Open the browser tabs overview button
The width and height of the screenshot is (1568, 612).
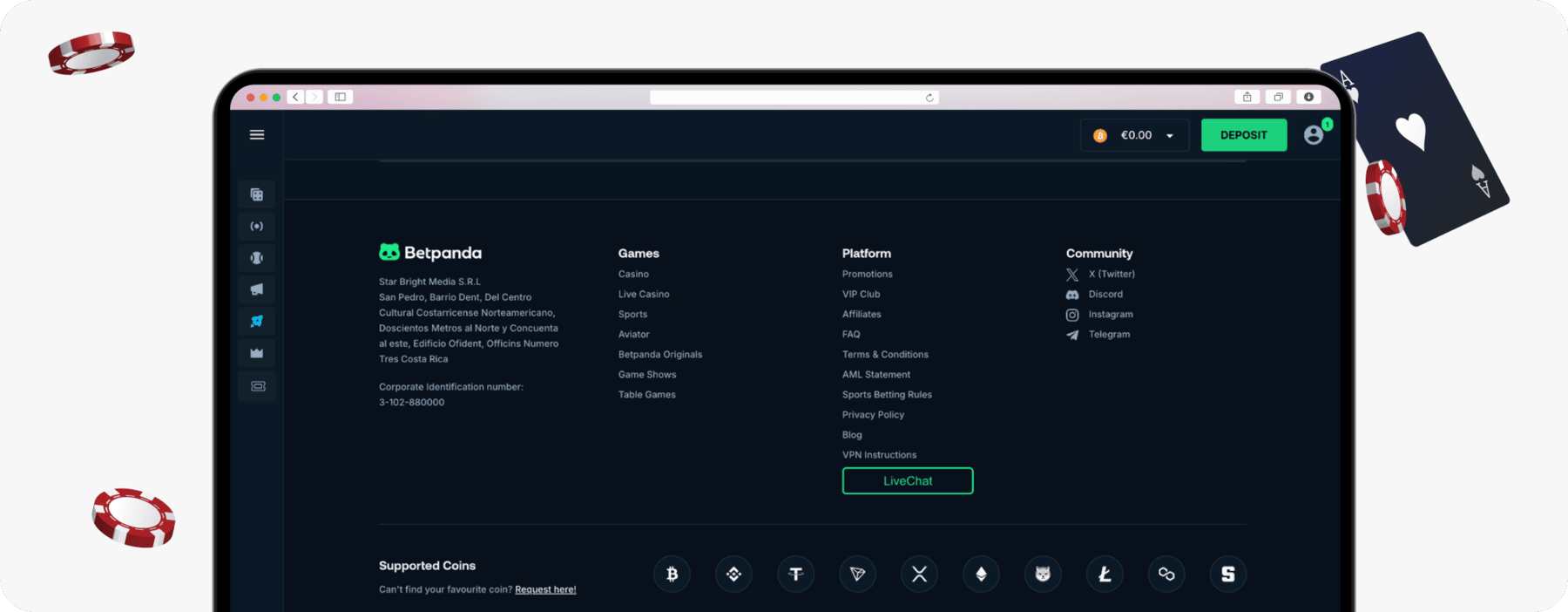pyautogui.click(x=1278, y=97)
